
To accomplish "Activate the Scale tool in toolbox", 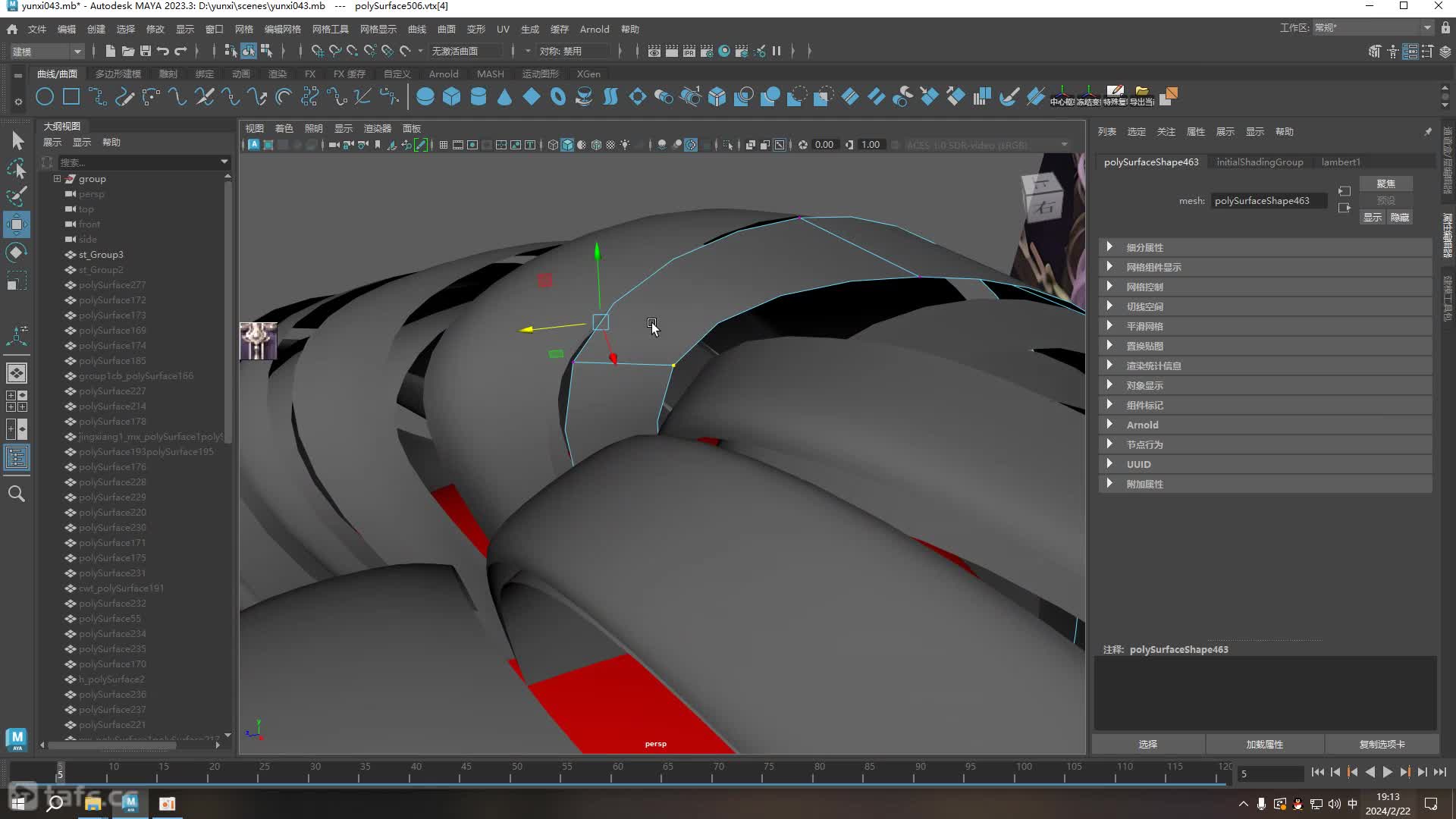I will tap(17, 281).
